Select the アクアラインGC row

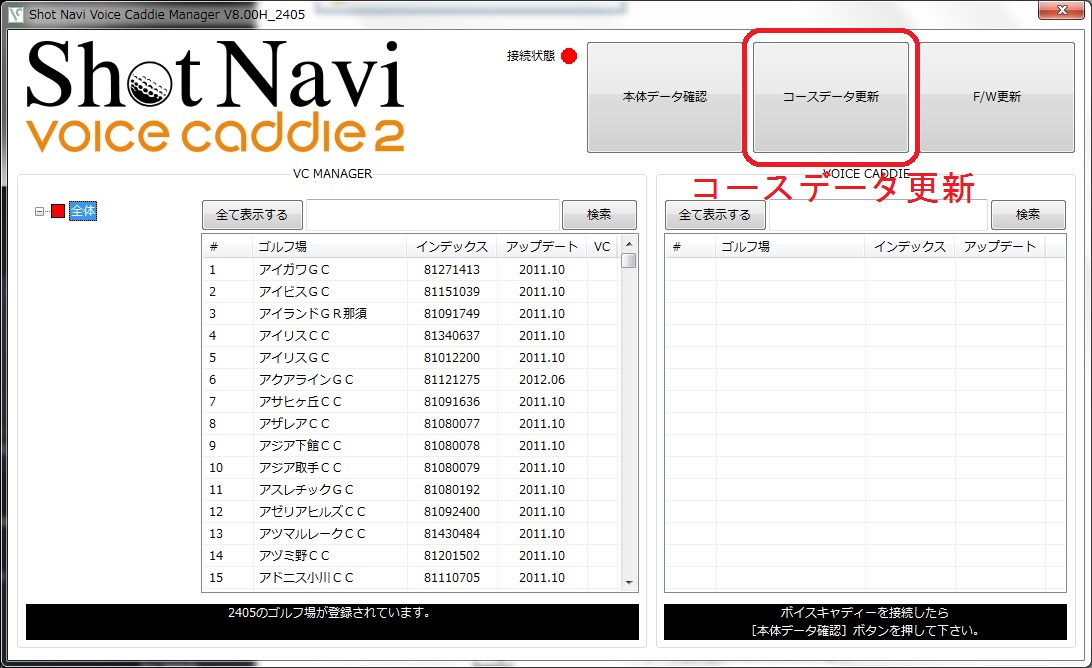[x=305, y=380]
